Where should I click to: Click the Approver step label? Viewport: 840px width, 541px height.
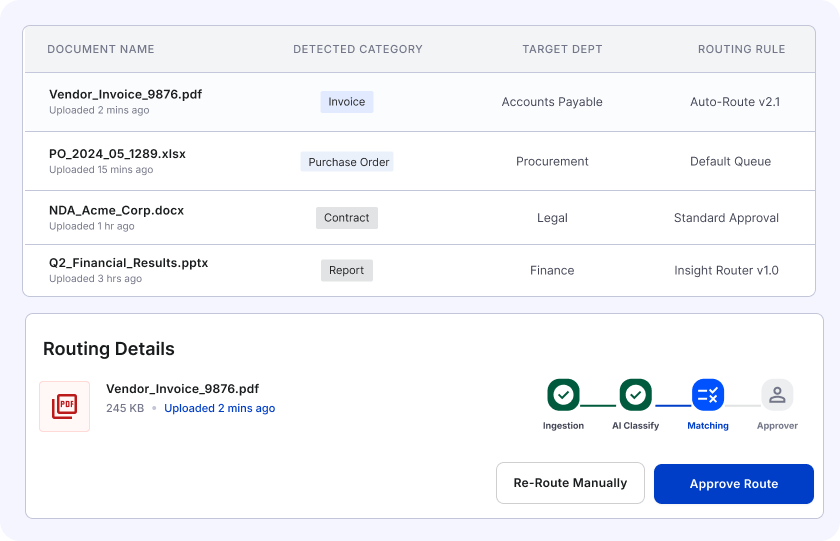pyautogui.click(x=777, y=426)
